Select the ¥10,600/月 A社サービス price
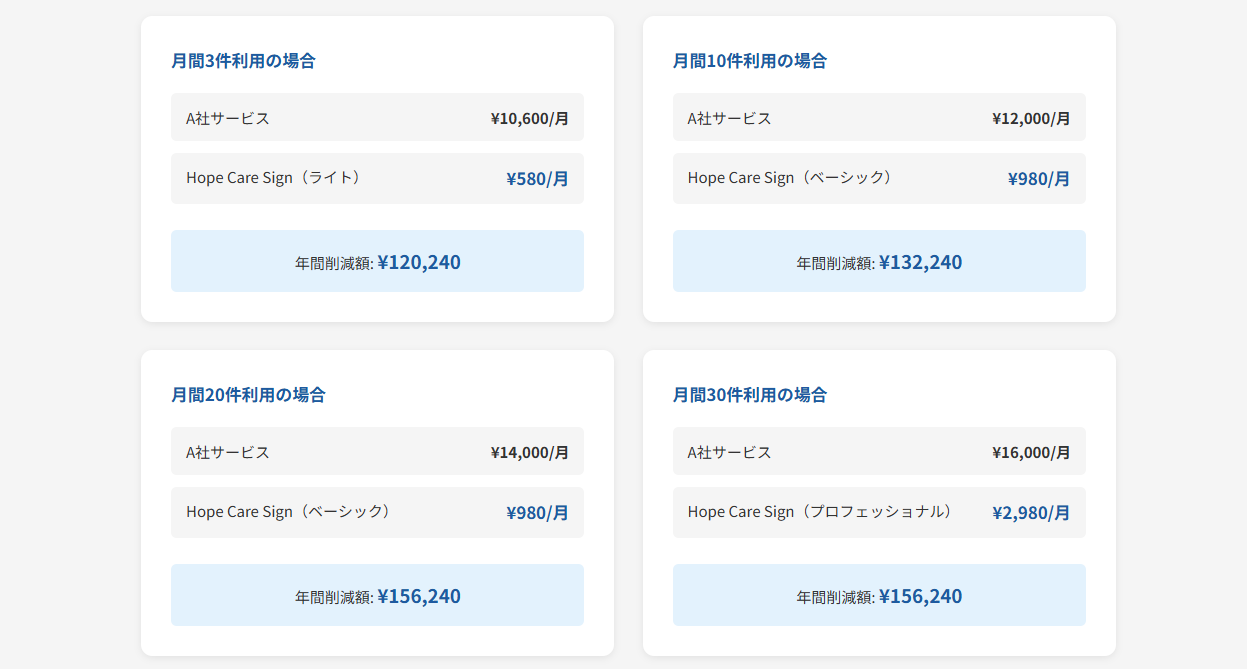 [529, 118]
